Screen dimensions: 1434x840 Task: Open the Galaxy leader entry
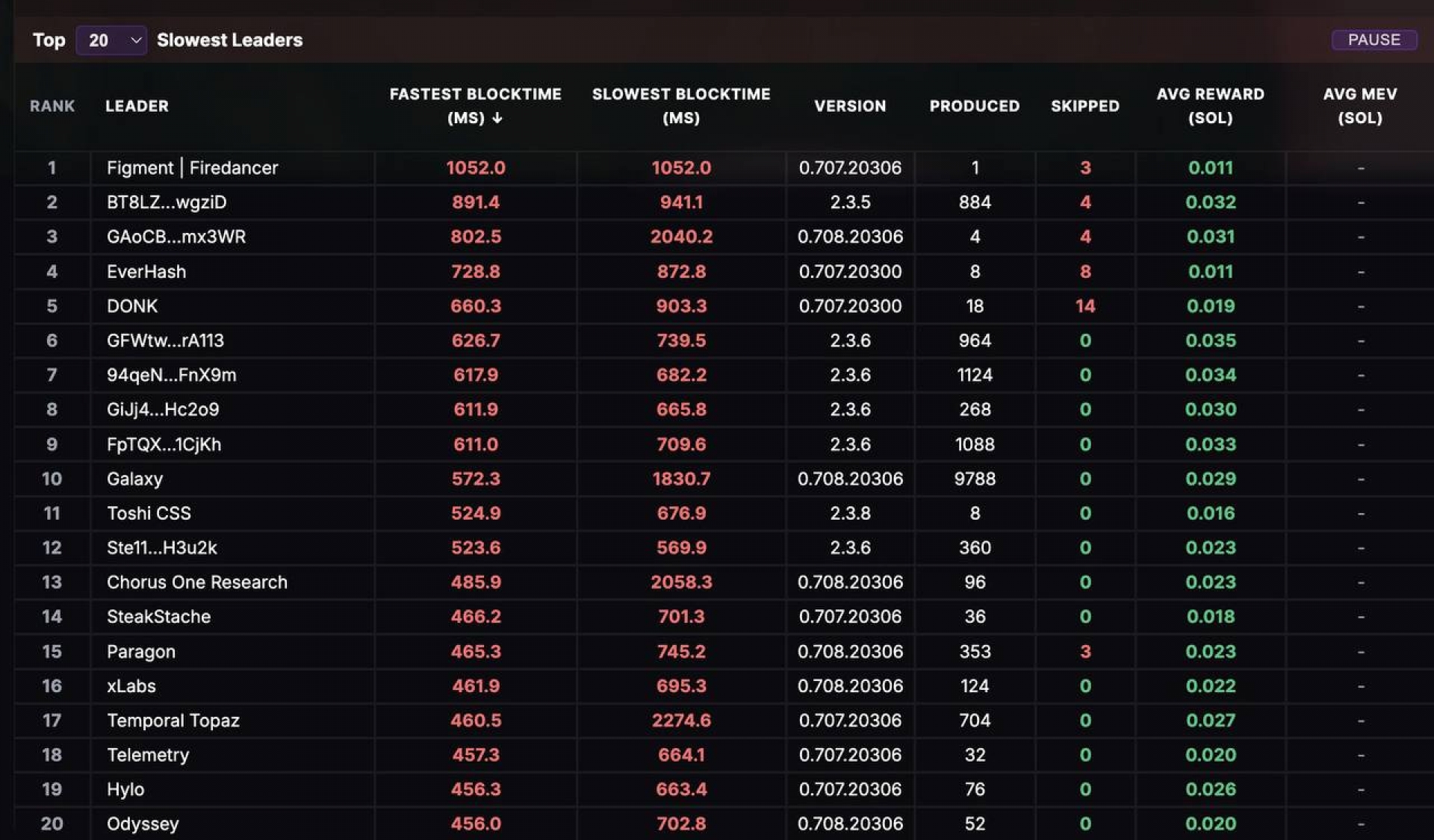[134, 479]
